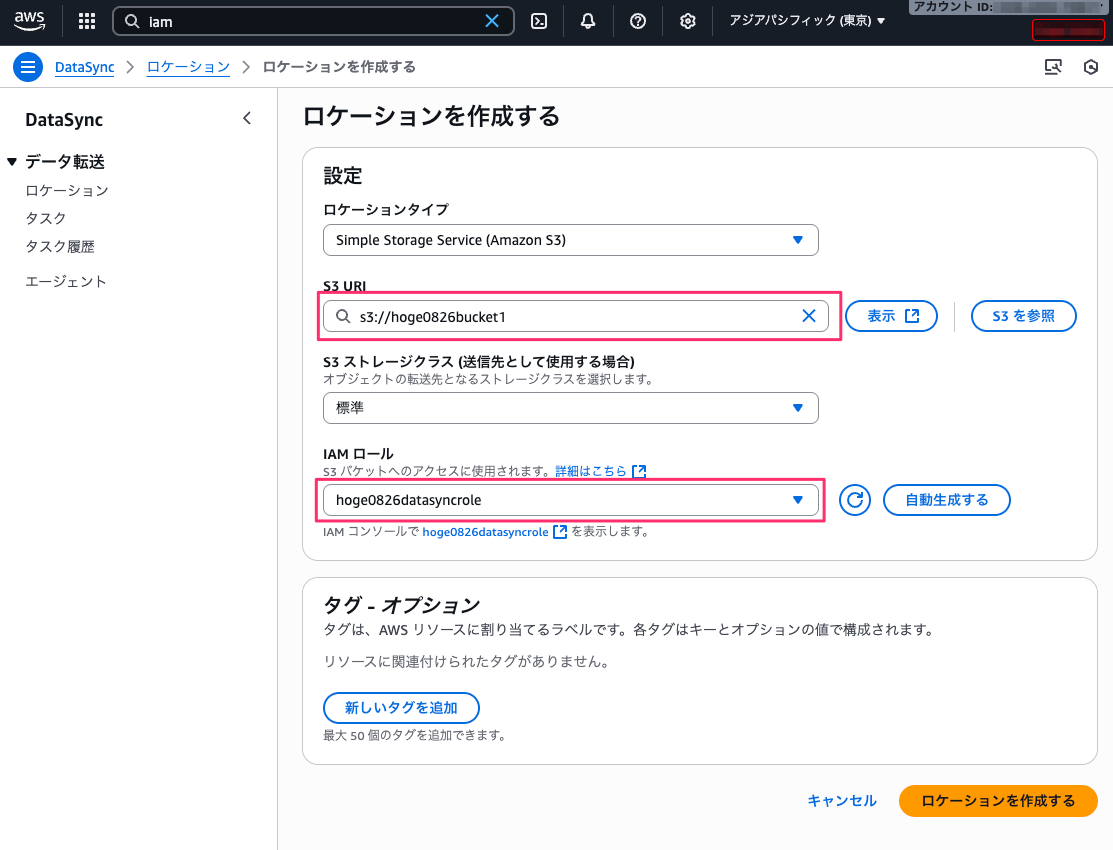Click the S3 URI search magnifier icon

(x=343, y=316)
